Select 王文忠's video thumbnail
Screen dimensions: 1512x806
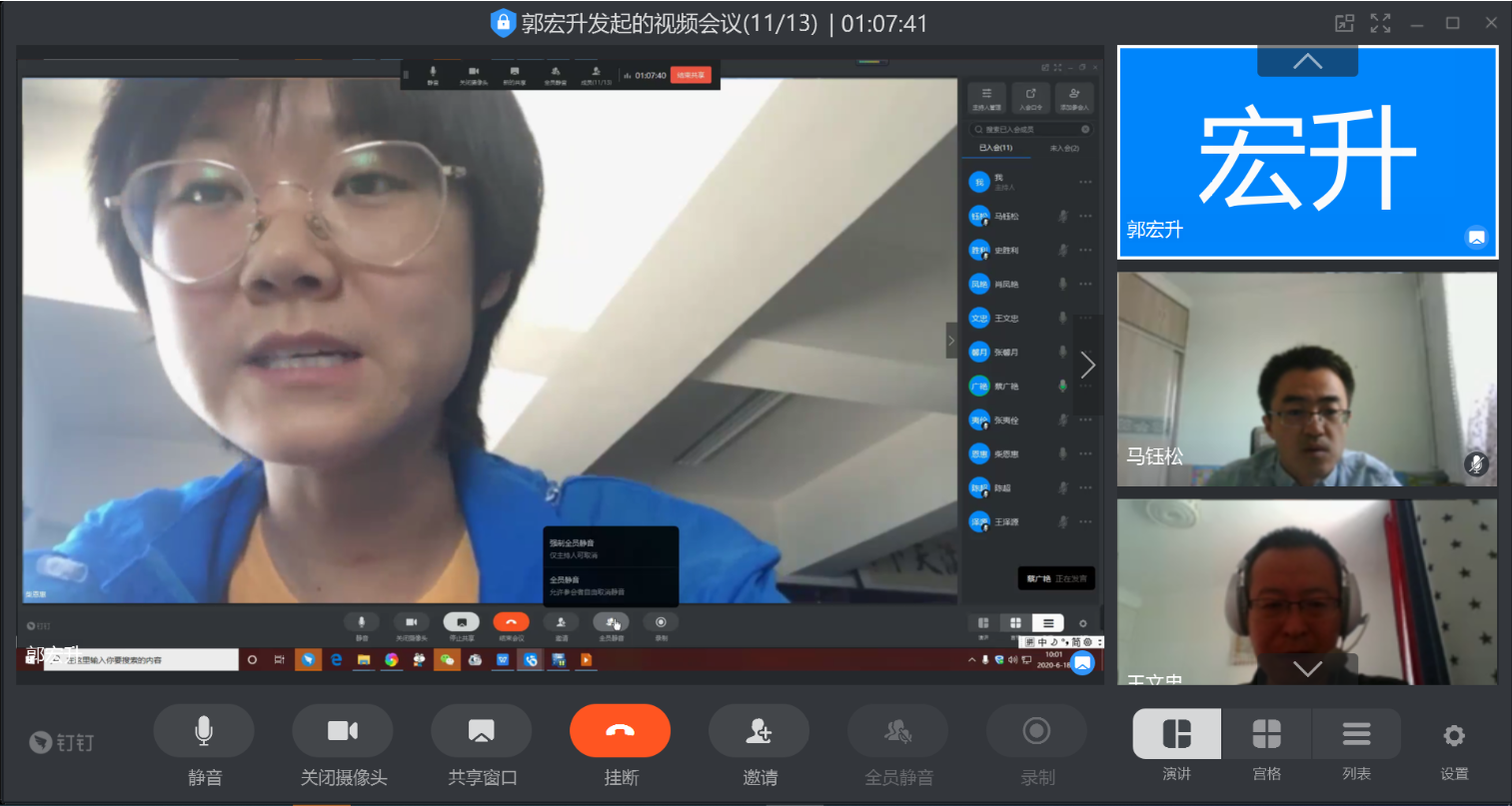(x=1306, y=589)
